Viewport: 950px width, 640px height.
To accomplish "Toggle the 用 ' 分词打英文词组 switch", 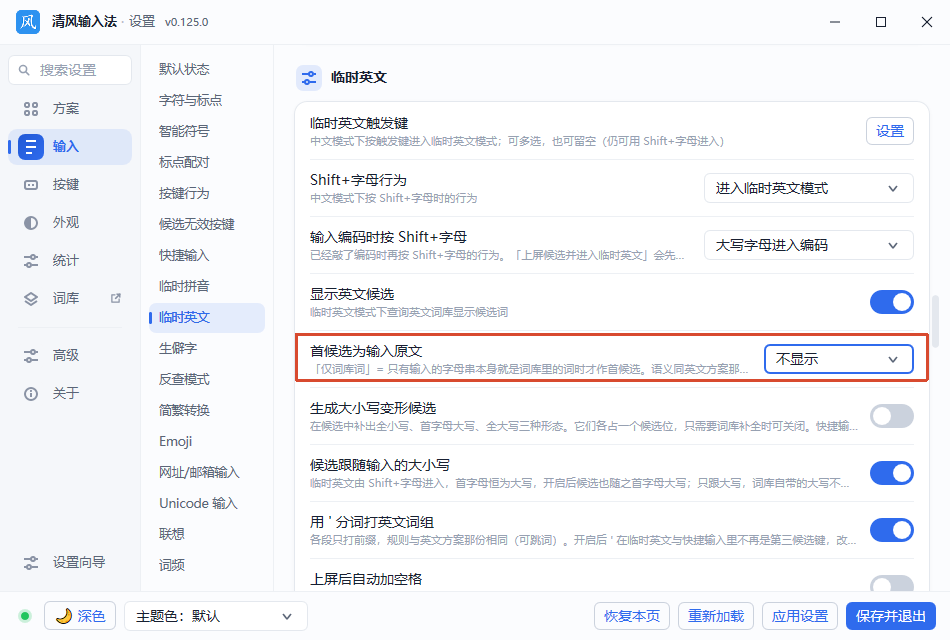I will coord(892,530).
